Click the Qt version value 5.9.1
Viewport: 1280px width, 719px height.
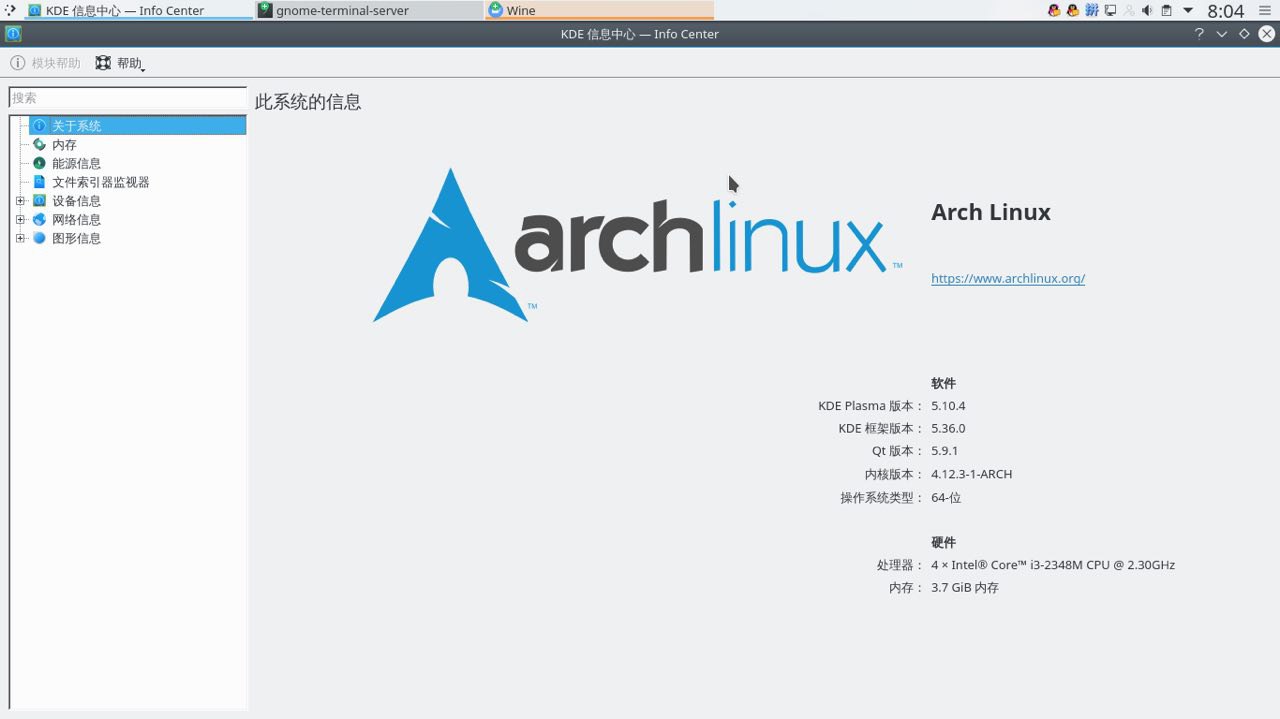coord(944,451)
